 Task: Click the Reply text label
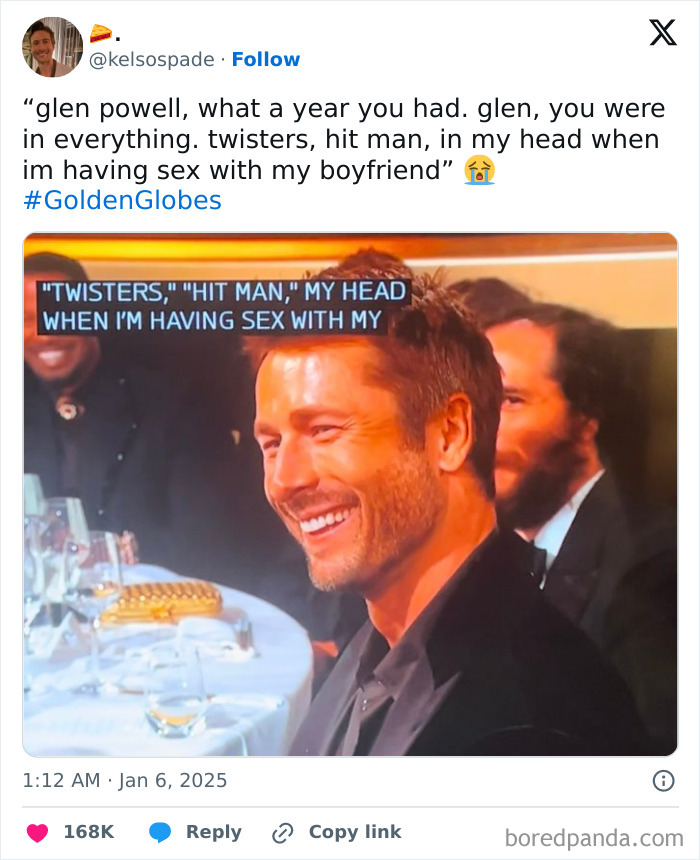pos(217,831)
